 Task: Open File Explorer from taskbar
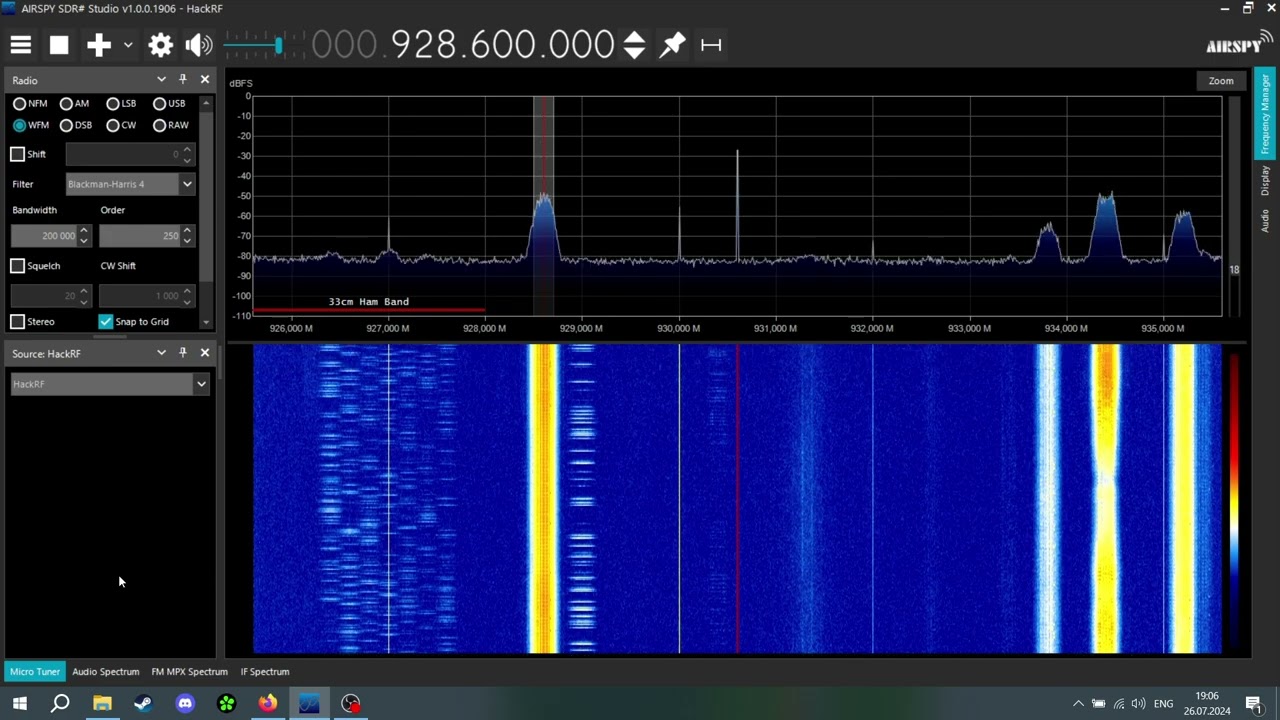tap(102, 703)
